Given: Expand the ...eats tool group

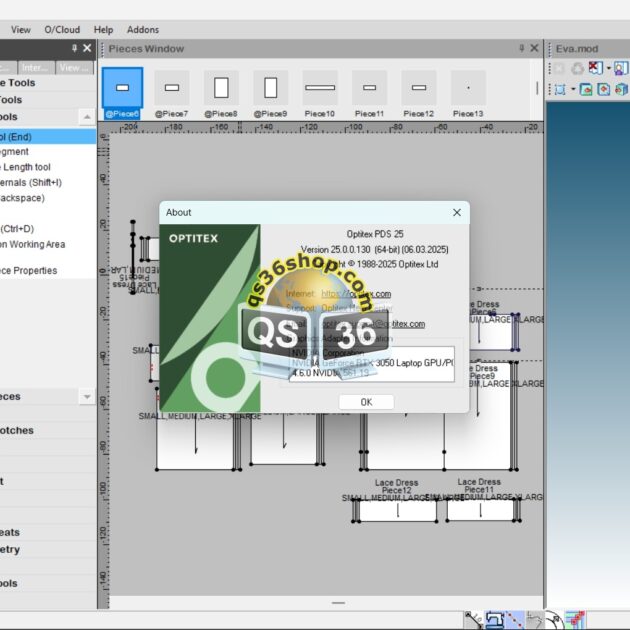Looking at the screenshot, I should point(48,532).
